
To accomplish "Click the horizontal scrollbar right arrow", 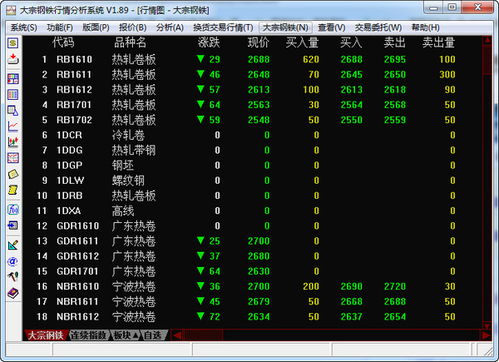I will coord(486,335).
